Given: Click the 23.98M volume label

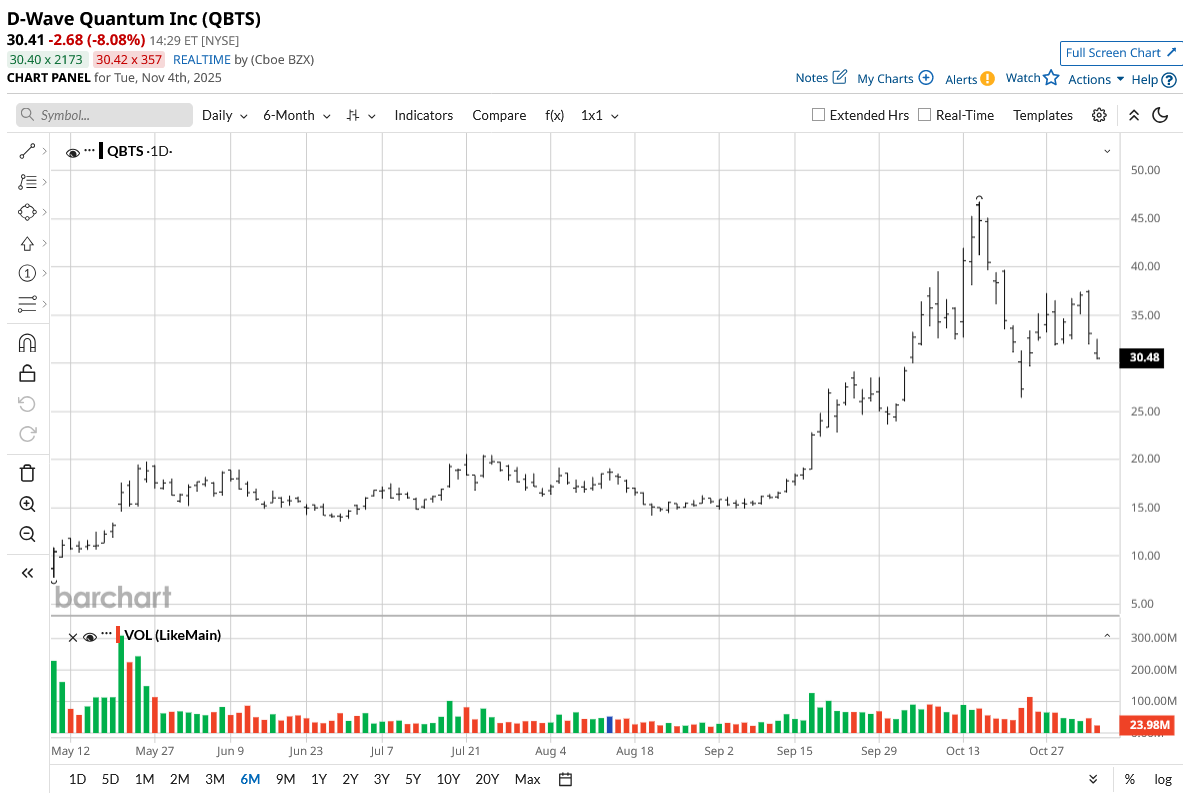Looking at the screenshot, I should pos(1148,725).
